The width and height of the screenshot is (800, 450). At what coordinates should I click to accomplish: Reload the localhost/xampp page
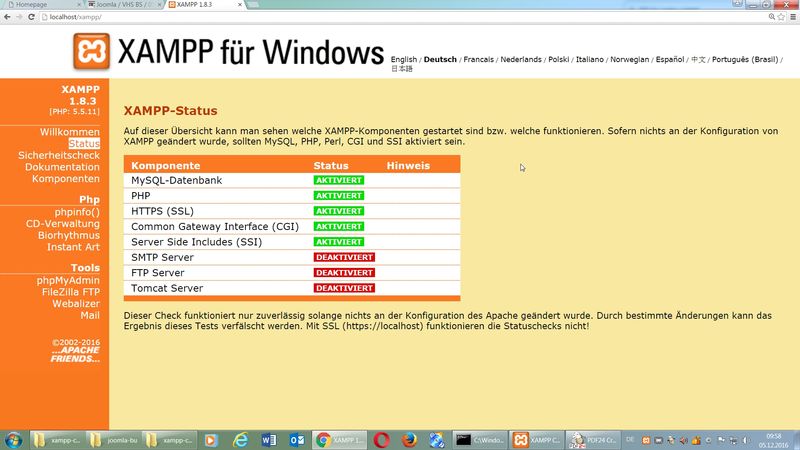[x=31, y=17]
